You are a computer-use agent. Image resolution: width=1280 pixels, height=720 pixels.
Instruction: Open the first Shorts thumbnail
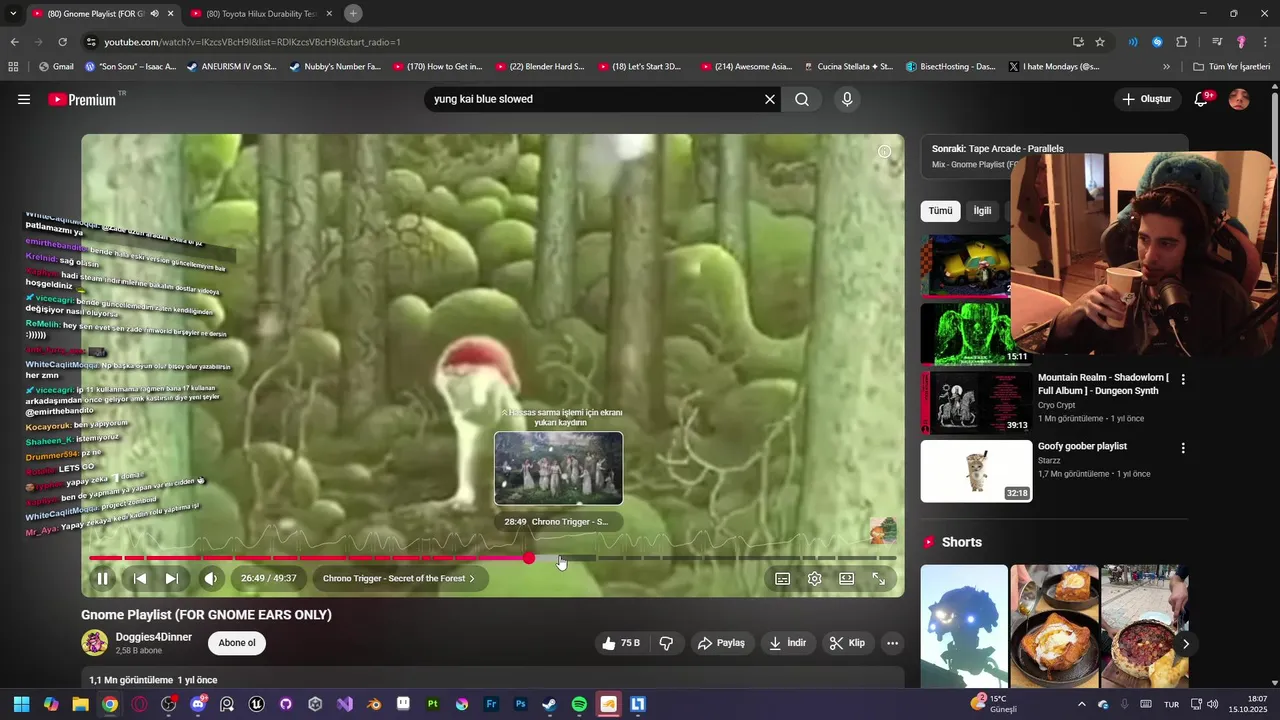[964, 626]
